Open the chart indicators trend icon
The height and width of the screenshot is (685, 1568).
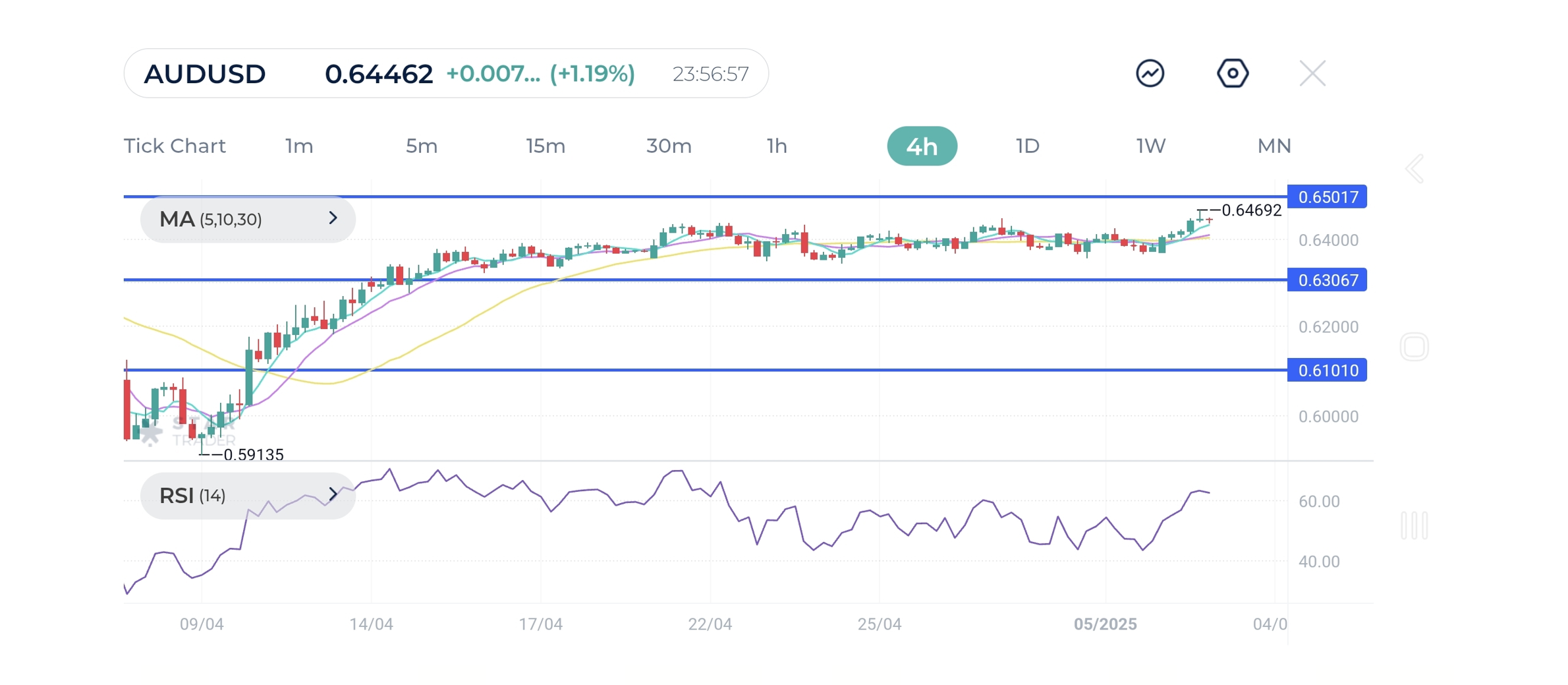(x=1150, y=73)
